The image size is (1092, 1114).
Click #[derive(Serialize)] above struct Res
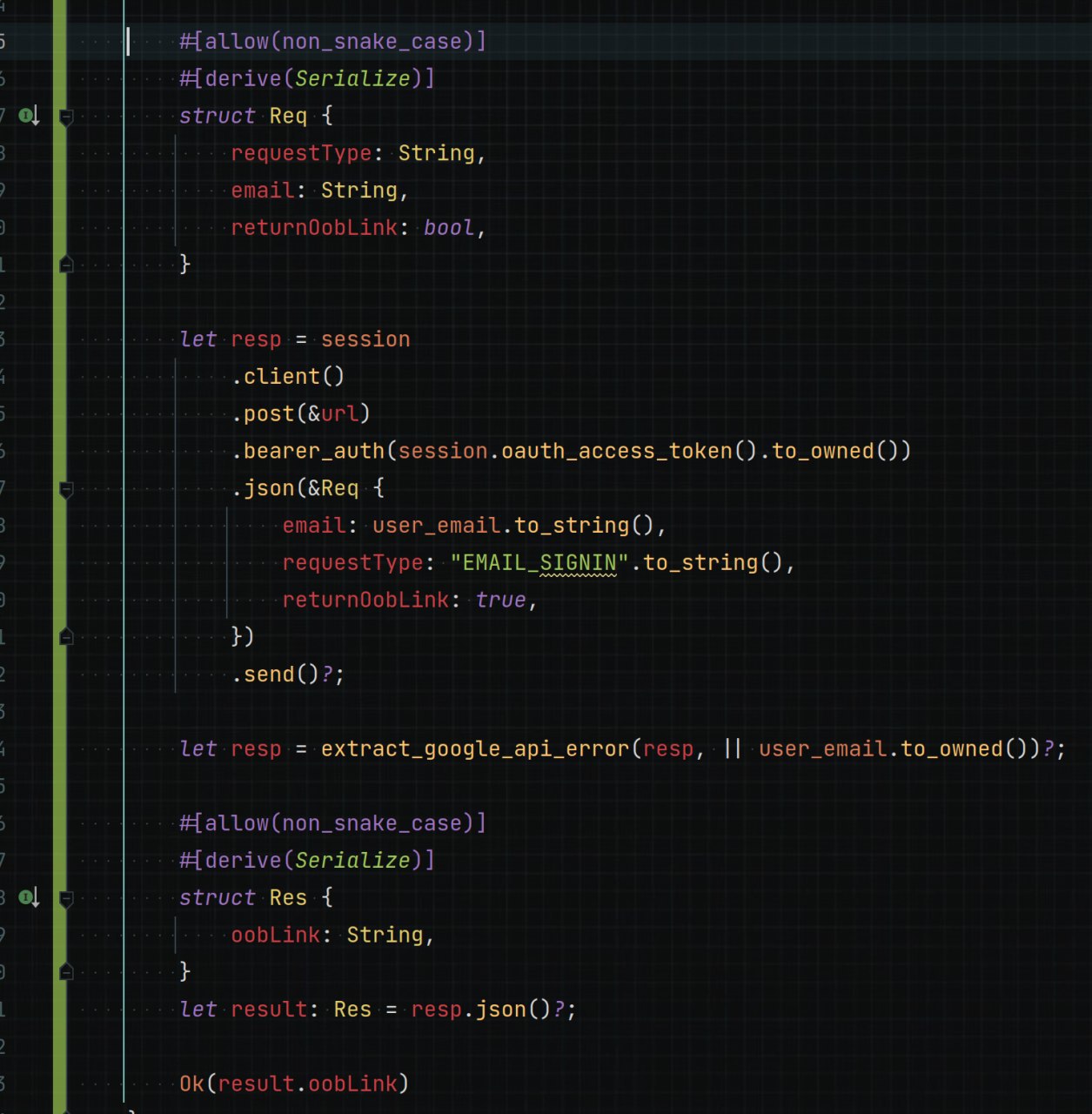click(307, 861)
